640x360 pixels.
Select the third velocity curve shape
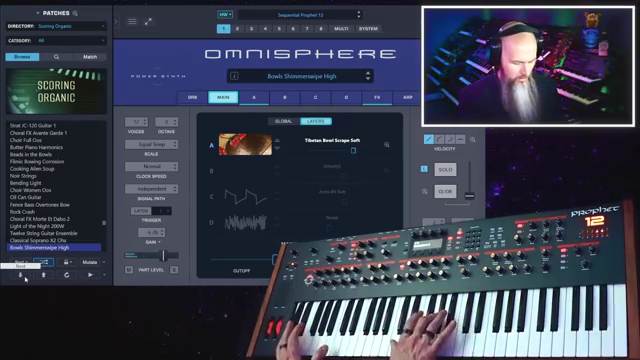click(450, 140)
